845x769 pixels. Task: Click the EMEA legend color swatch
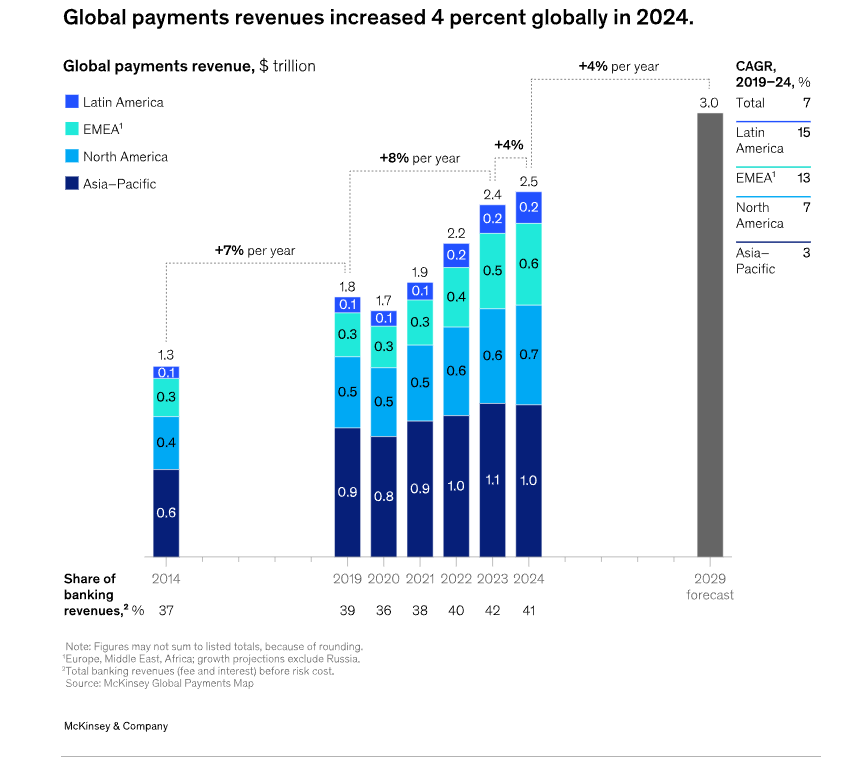71,129
